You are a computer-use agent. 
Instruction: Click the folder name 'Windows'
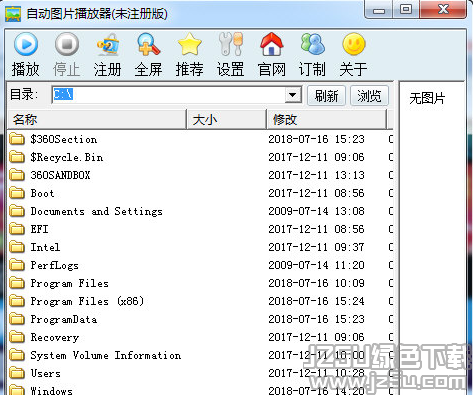pyautogui.click(x=51, y=390)
